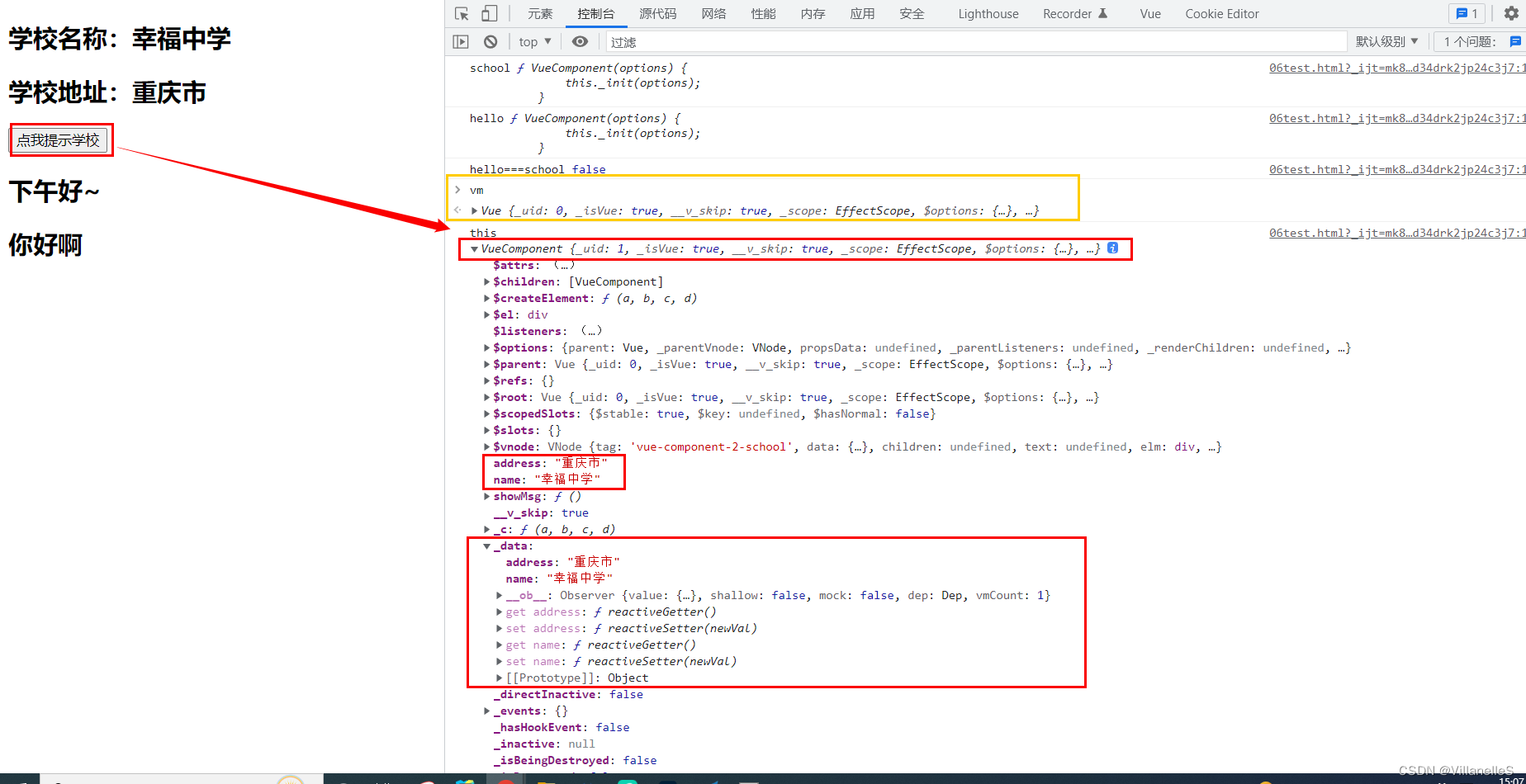Expand the get name reactiveGetter
This screenshot has width=1526, height=784.
coord(500,645)
